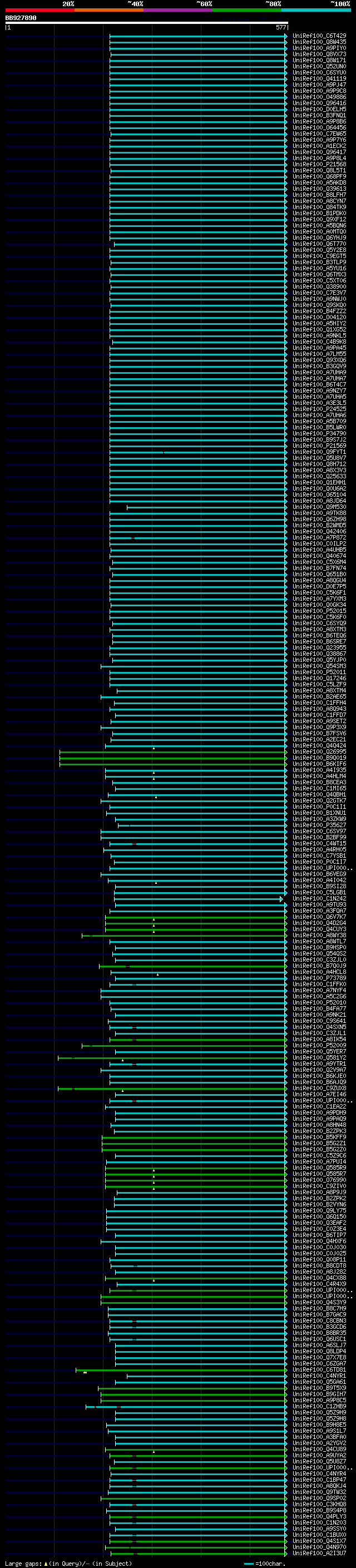The height and width of the screenshot is (1568, 356).
Task: Select the UniRef100_Q96416 label
Action: click(319, 103)
